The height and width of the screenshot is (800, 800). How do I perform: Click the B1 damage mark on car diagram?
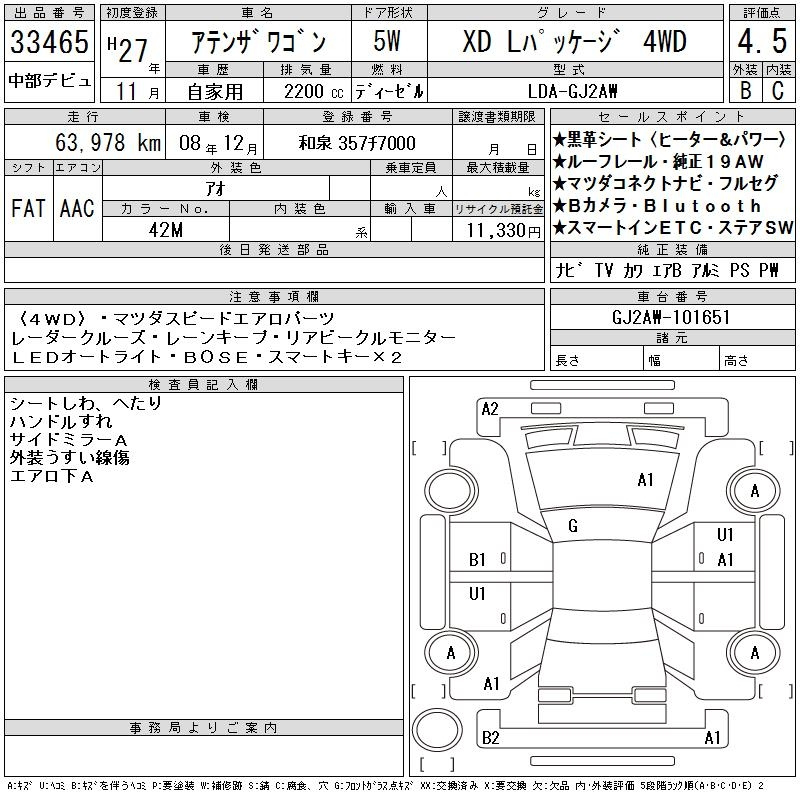(x=477, y=560)
